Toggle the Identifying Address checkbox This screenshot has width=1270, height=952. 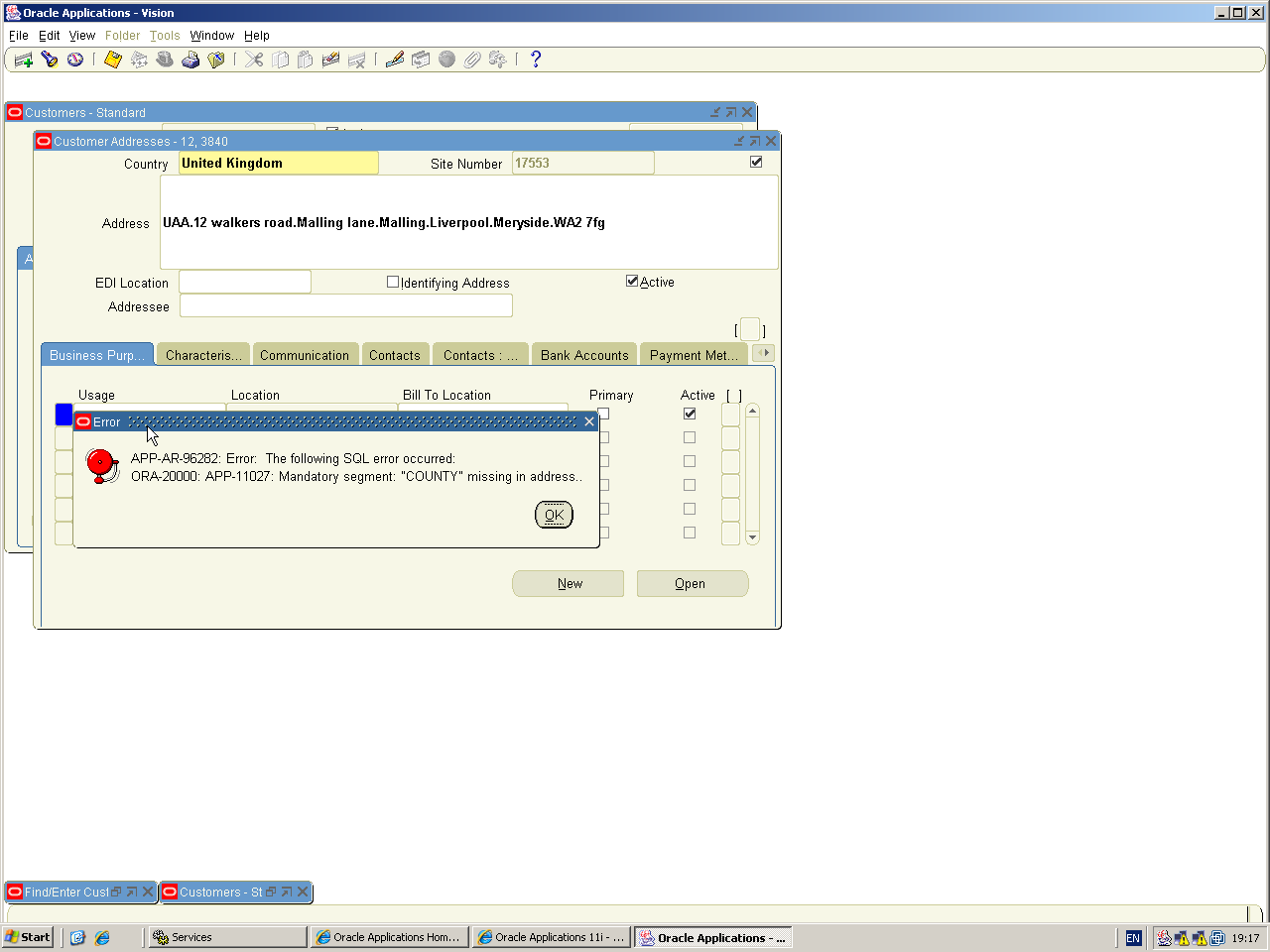tap(393, 282)
